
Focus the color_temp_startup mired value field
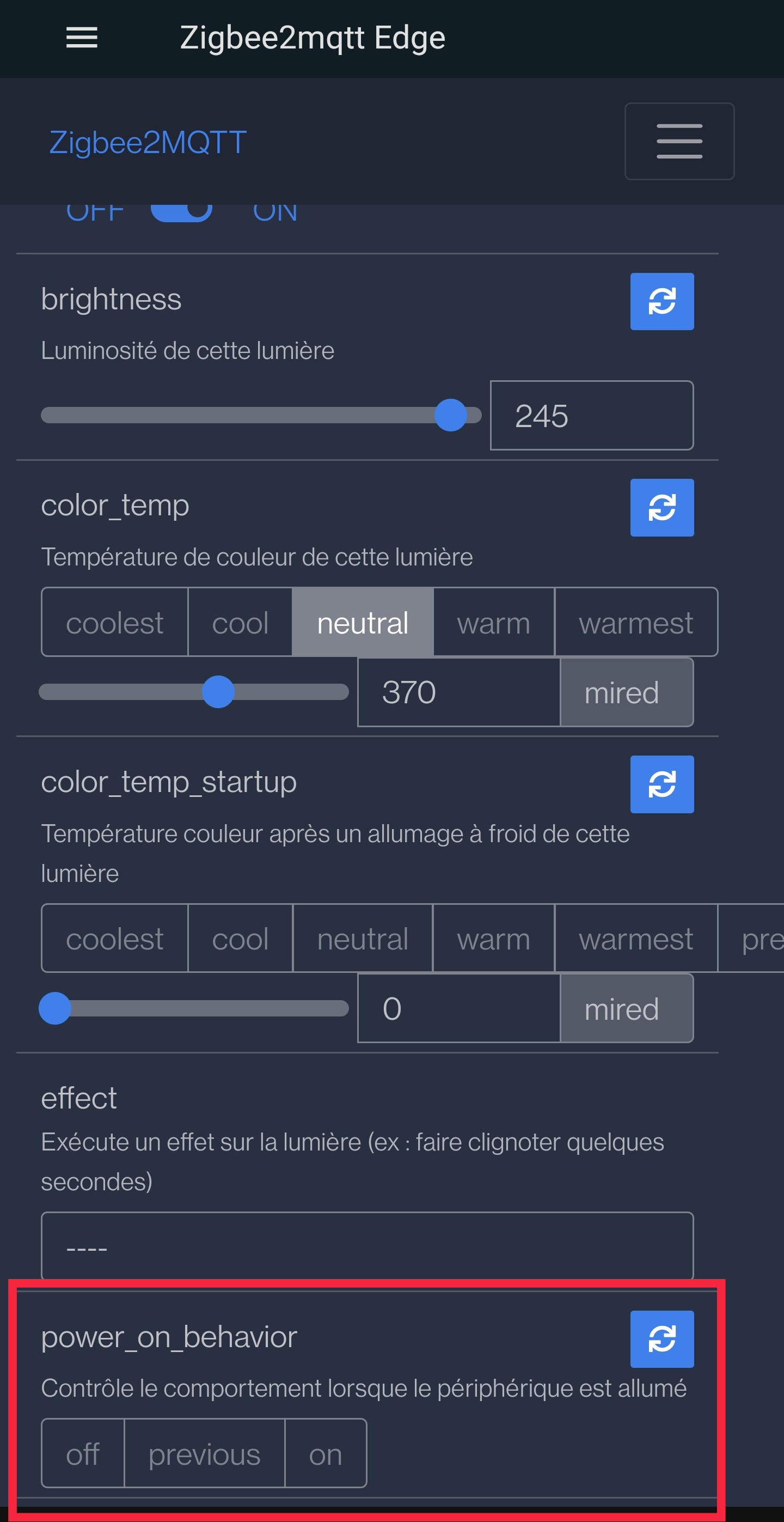coord(459,1008)
